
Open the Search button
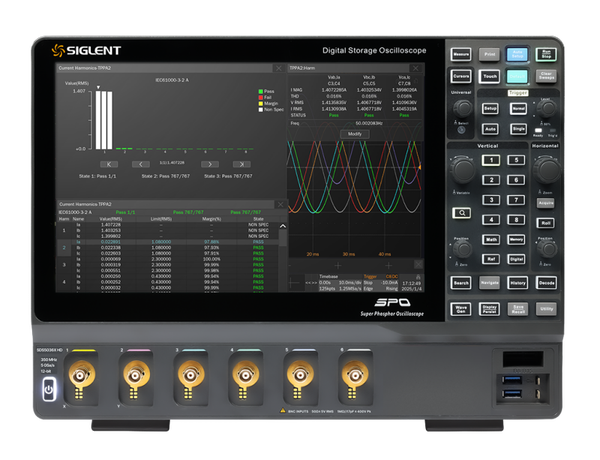(x=461, y=283)
